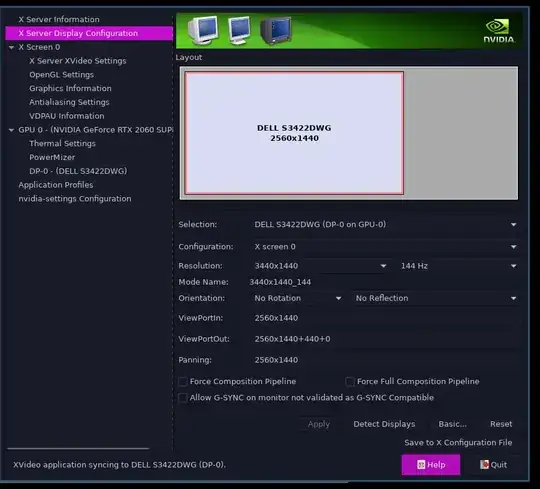The height and width of the screenshot is (489, 540).
Task: Select DP-0 (DELL S3422DWG) entry
Action: pyautogui.click(x=78, y=171)
